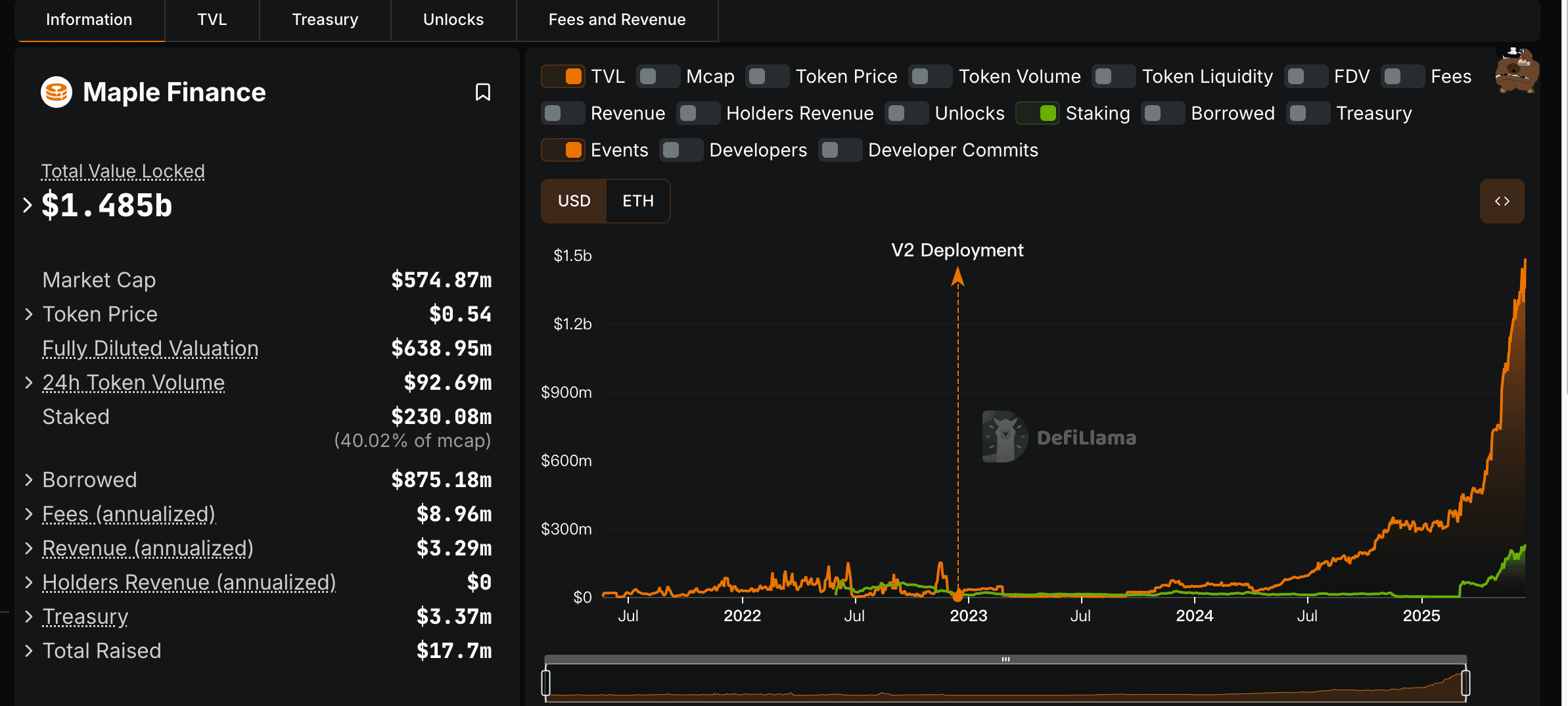Click the right range slider handle
The height and width of the screenshot is (706, 1568).
click(x=1465, y=683)
